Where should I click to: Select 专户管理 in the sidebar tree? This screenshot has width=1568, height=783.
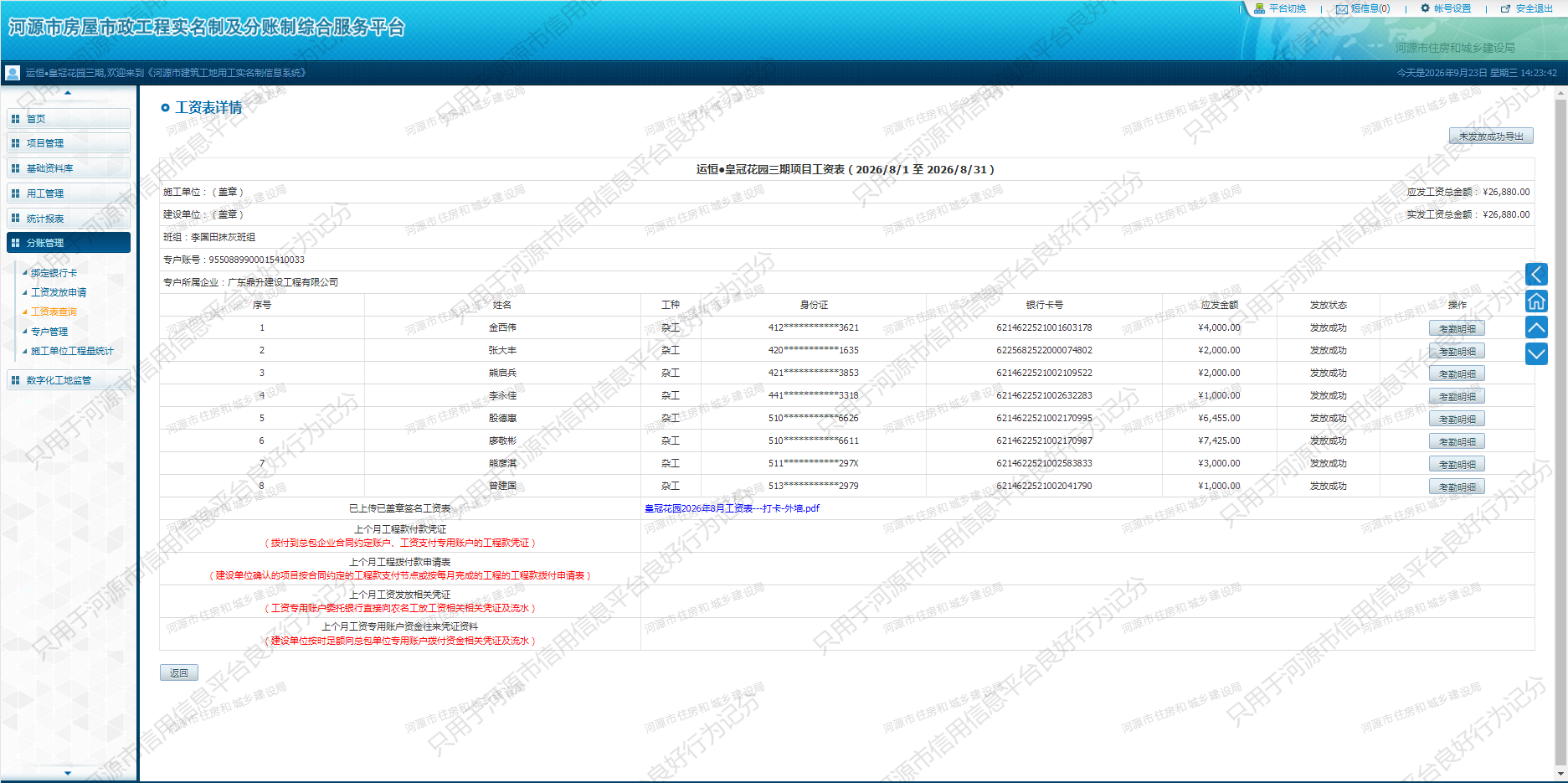click(x=49, y=332)
